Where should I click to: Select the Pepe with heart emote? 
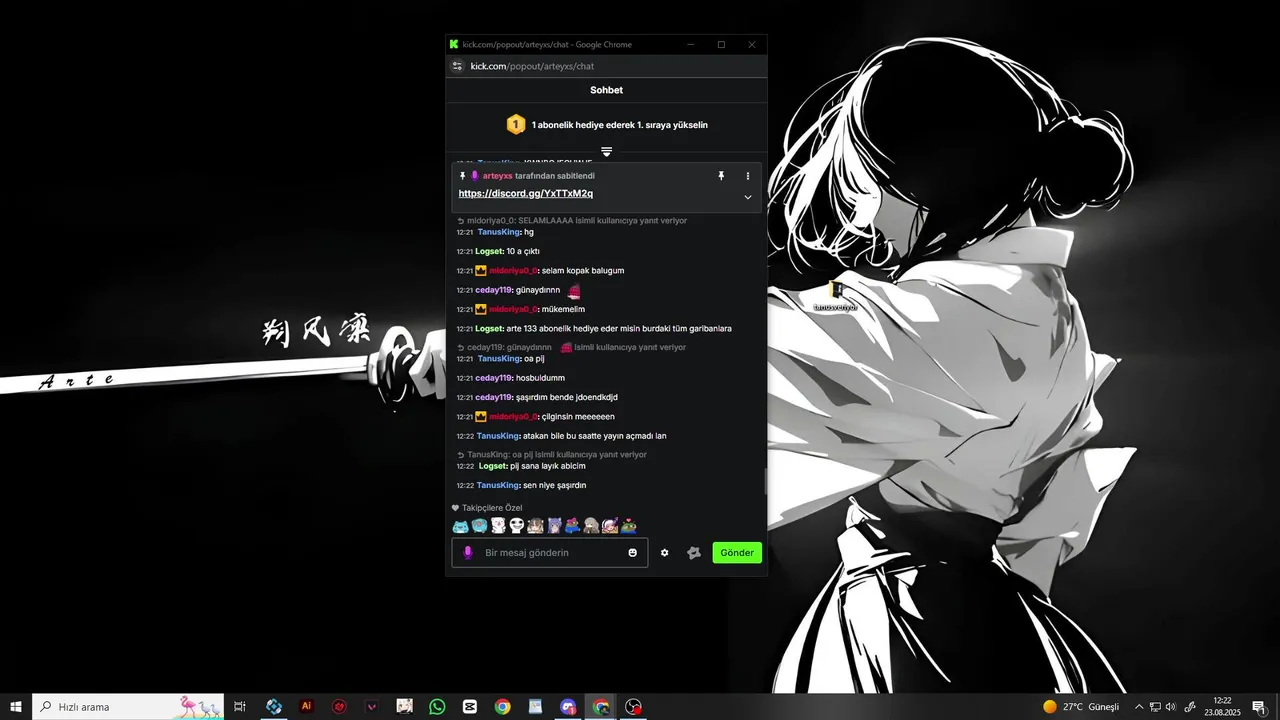point(628,526)
